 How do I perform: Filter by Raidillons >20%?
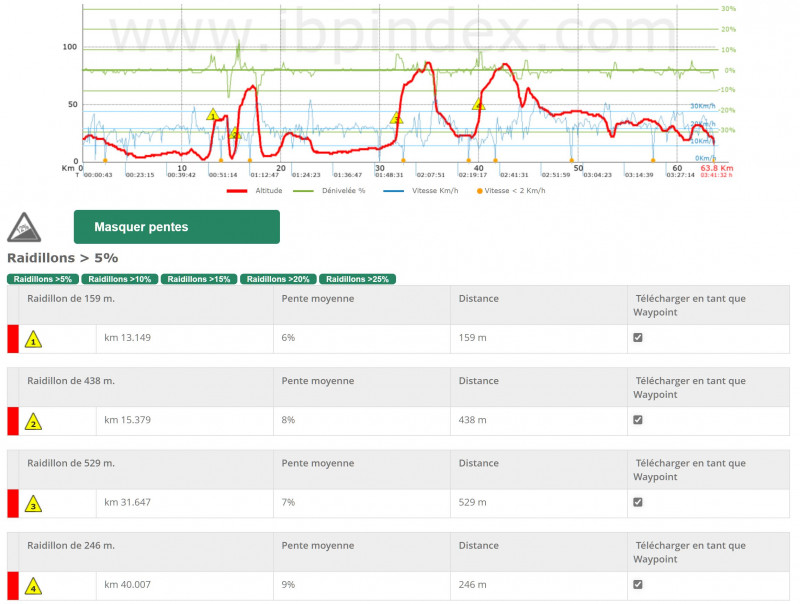coord(278,279)
